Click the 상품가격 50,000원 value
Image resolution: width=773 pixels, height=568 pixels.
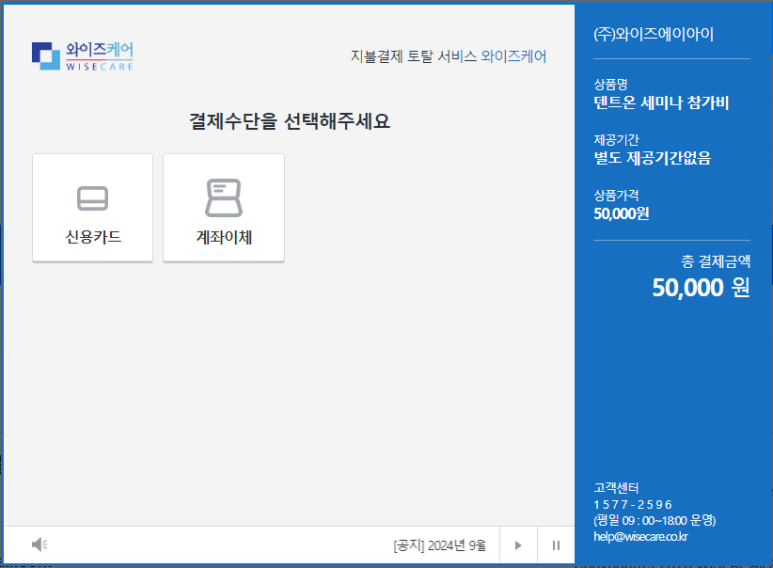coord(621,213)
